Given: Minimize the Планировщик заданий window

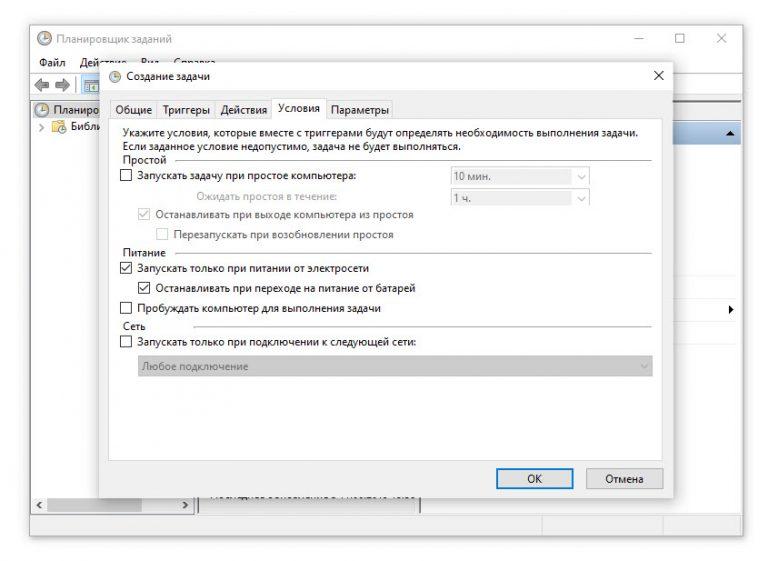Looking at the screenshot, I should pos(639,38).
